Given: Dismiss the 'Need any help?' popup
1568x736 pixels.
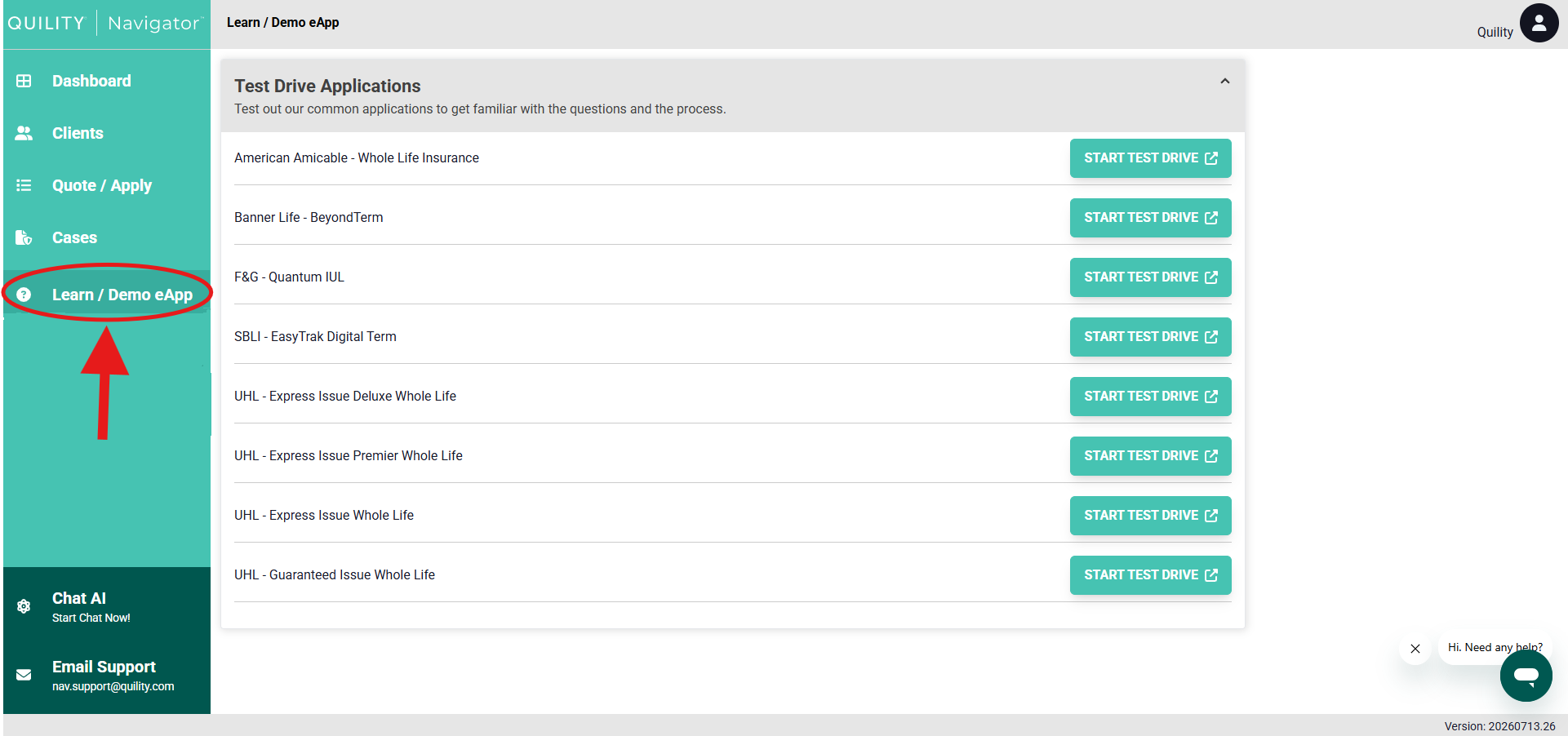Looking at the screenshot, I should tap(1415, 649).
